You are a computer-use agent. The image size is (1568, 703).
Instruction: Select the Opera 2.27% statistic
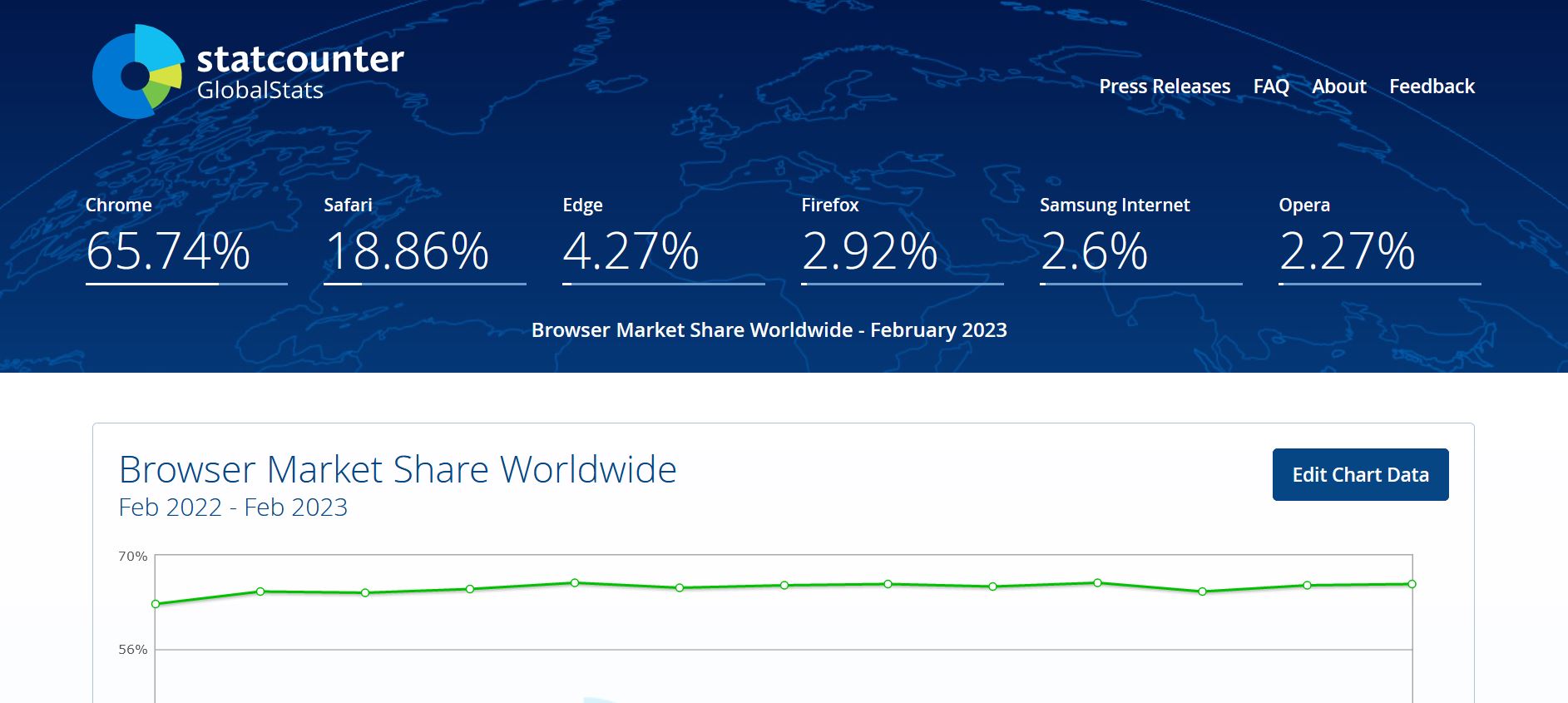(1347, 250)
